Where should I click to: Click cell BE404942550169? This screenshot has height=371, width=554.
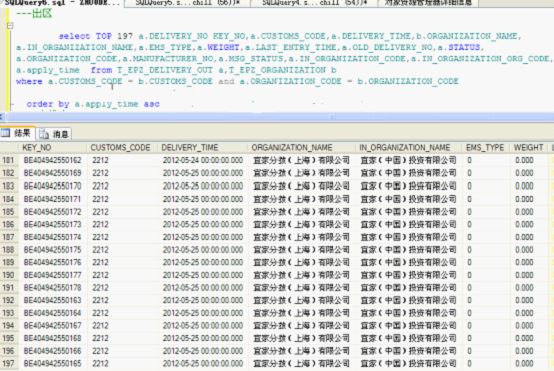pyautogui.click(x=52, y=173)
